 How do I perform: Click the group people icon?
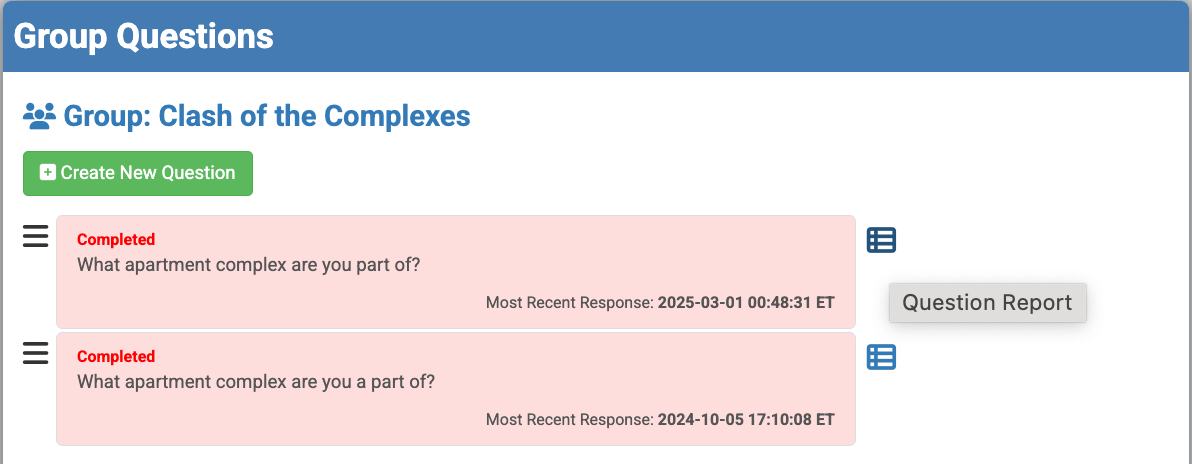pyautogui.click(x=39, y=117)
